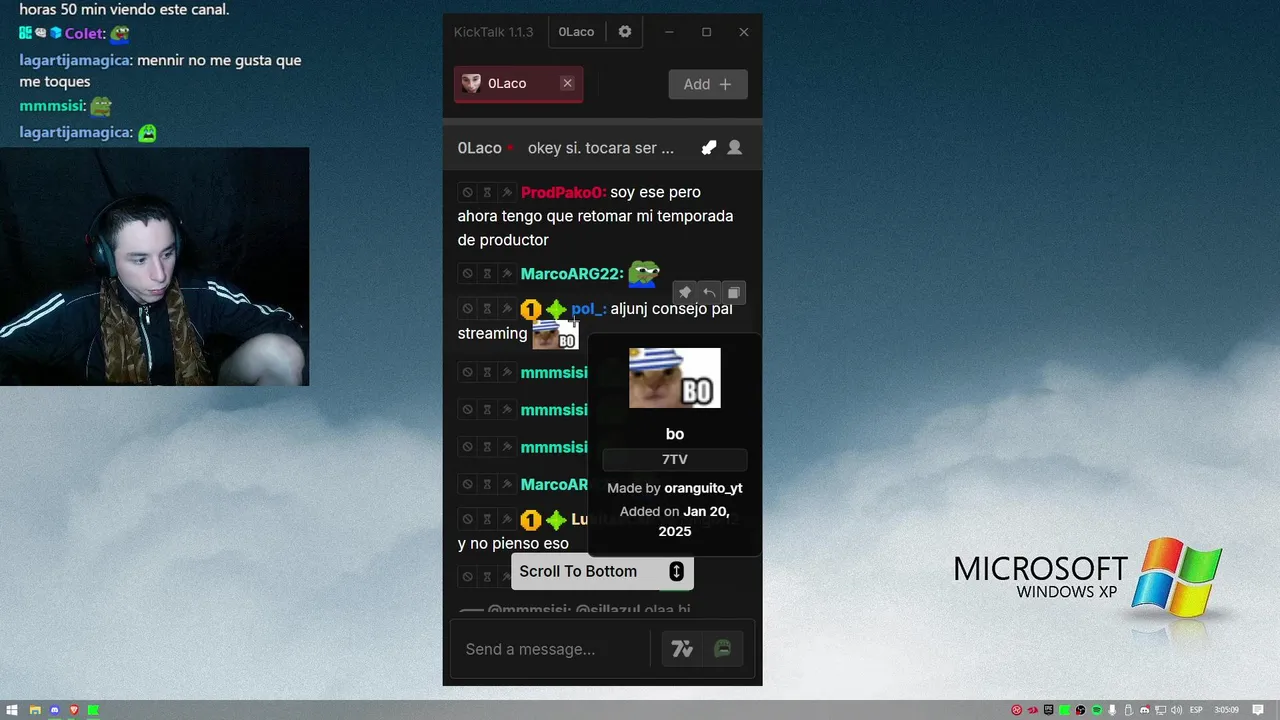Click pepe emote in MarcoARG22's message
1280x720 pixels.
tap(643, 273)
